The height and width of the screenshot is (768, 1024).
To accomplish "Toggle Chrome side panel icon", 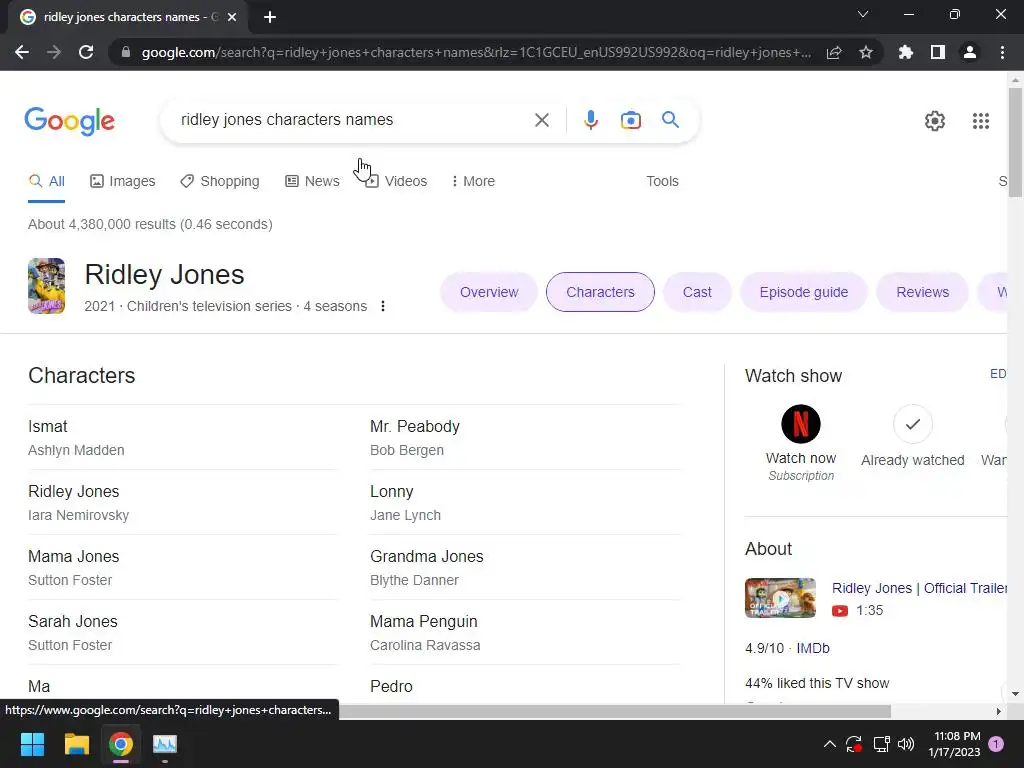I will pyautogui.click(x=938, y=52).
